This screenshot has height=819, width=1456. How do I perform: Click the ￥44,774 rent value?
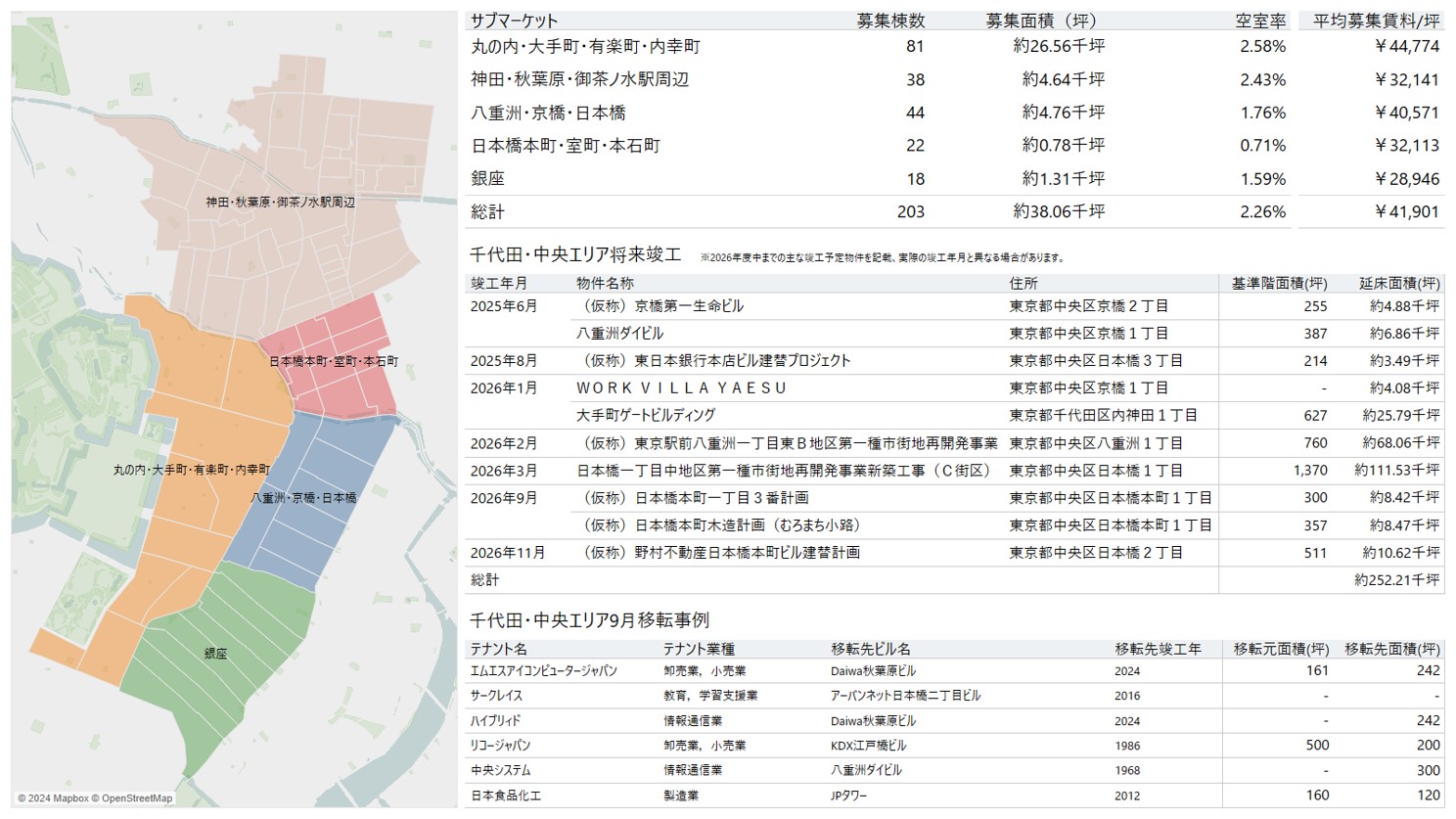coord(1407,46)
